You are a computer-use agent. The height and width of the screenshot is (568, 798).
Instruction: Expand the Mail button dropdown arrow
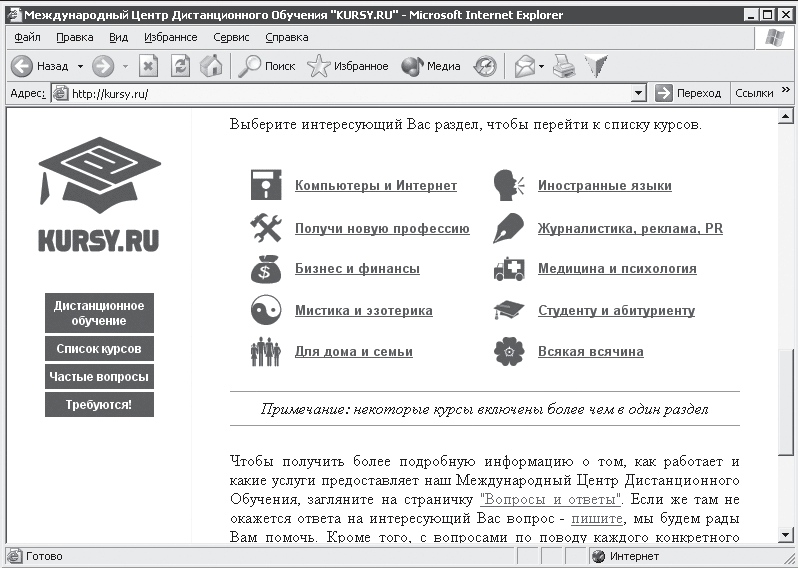point(541,66)
